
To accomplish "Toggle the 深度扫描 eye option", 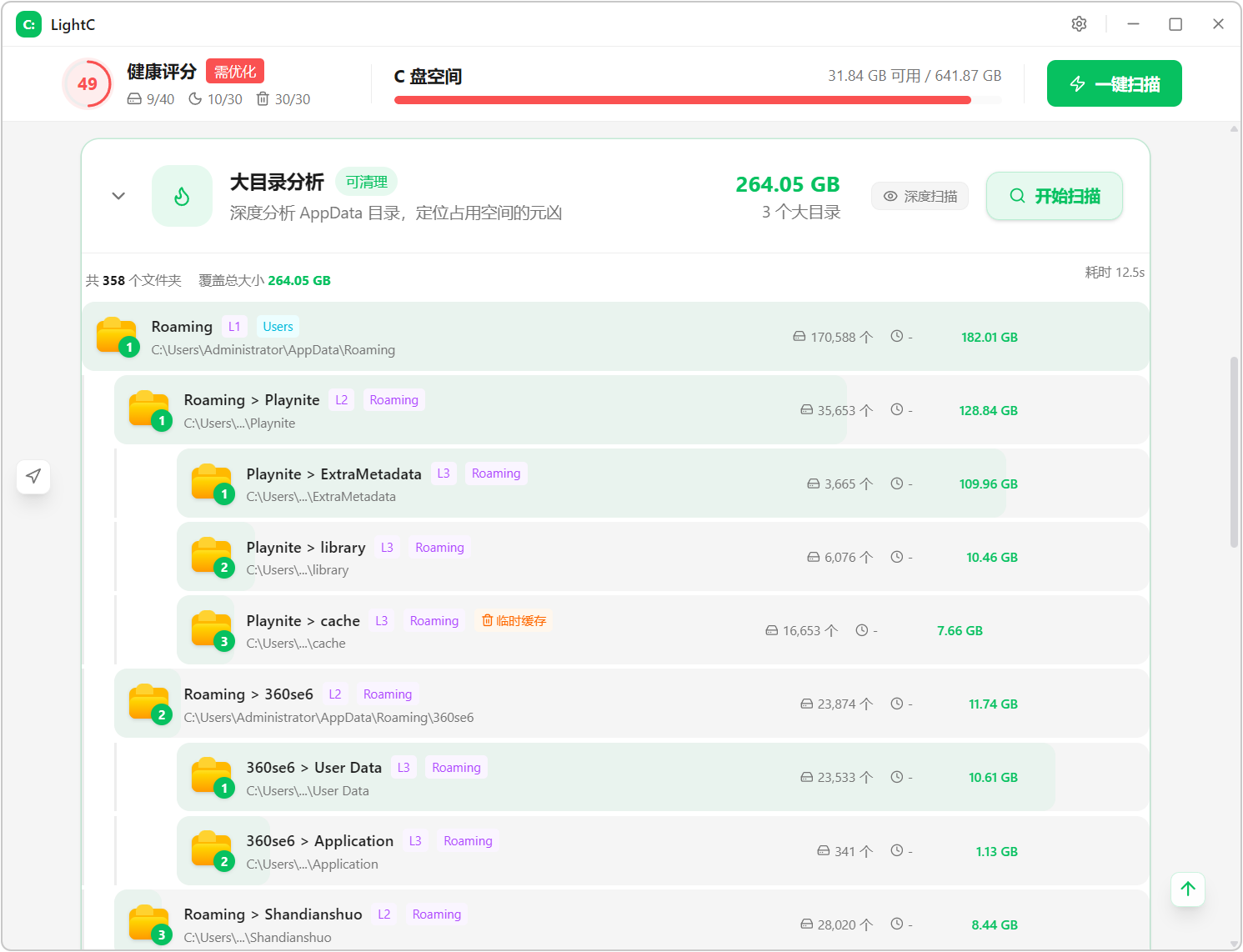I will [x=920, y=196].
